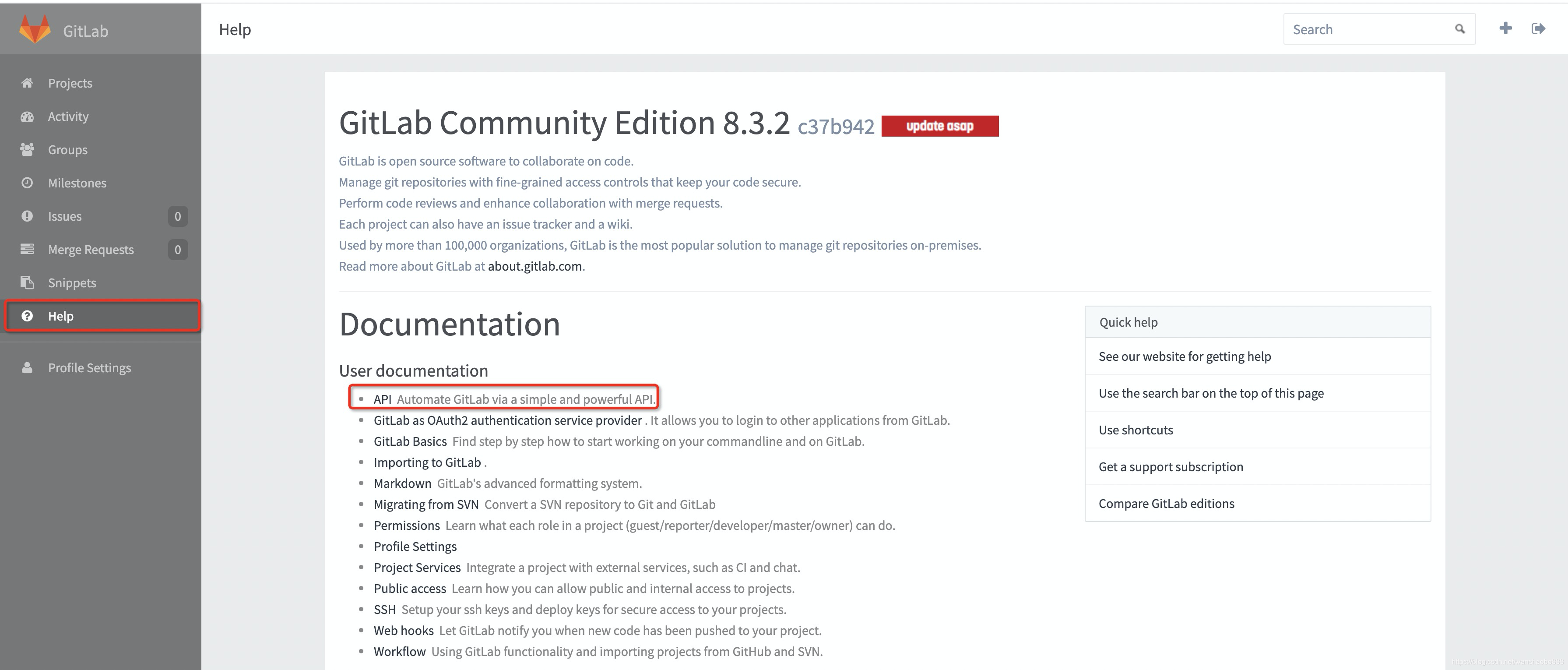Screen dimensions: 1568x670
Task: Open the about.gitlab.com link
Action: [x=535, y=266]
